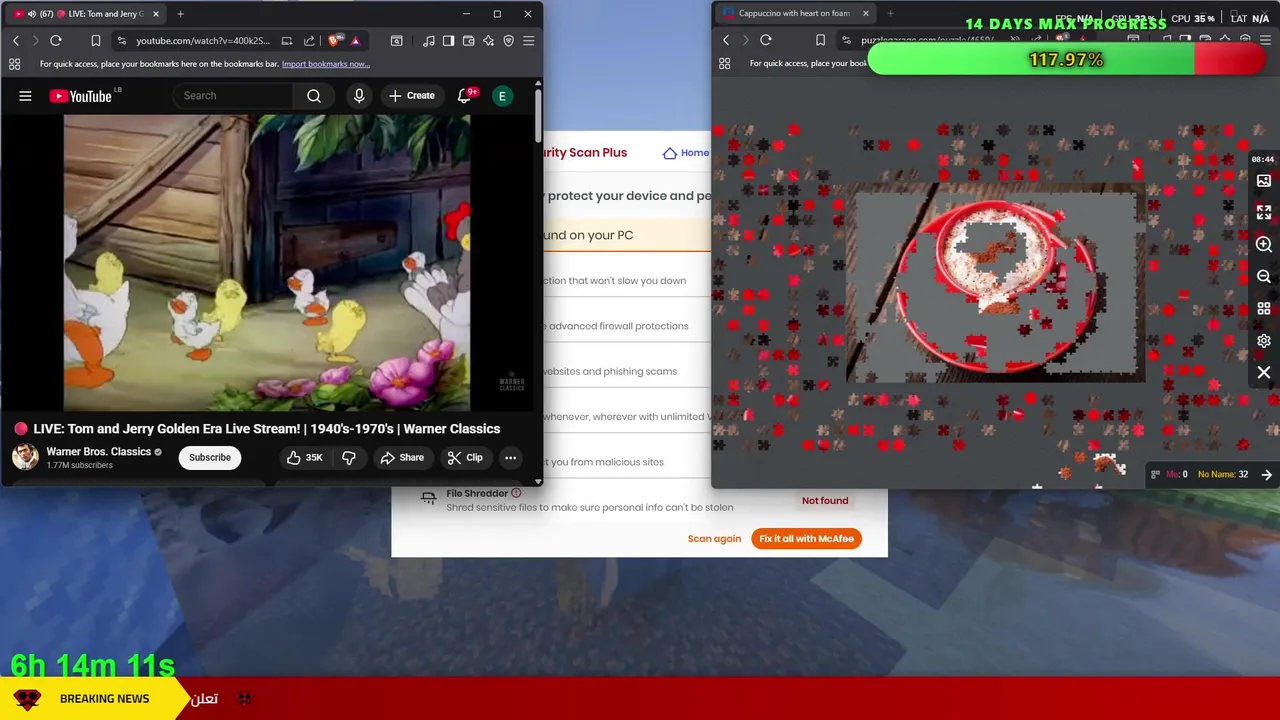This screenshot has height=720, width=1280.
Task: Open Warner Bros. Classics channel name
Action: [98, 451]
